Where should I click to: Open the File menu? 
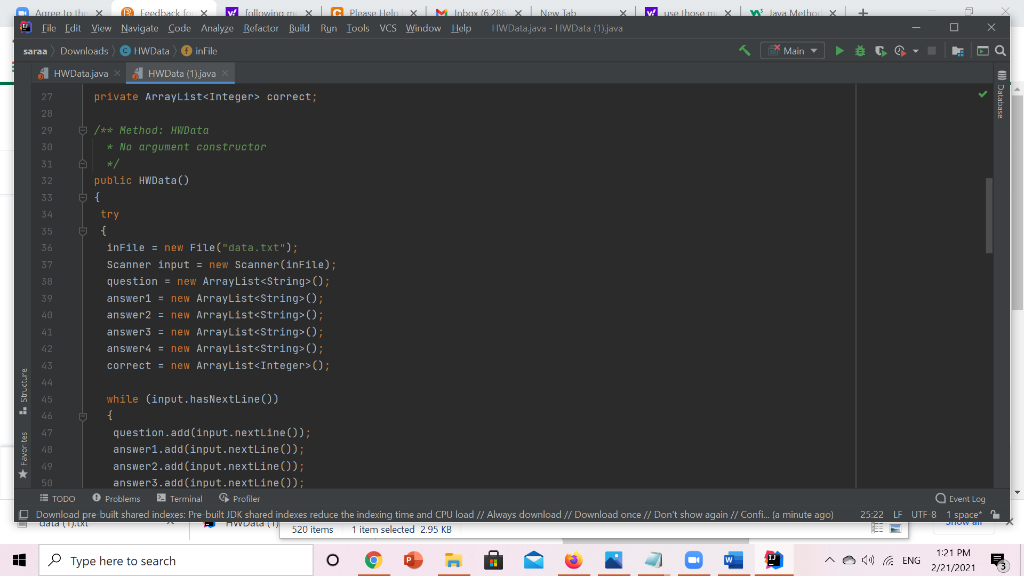[x=49, y=28]
